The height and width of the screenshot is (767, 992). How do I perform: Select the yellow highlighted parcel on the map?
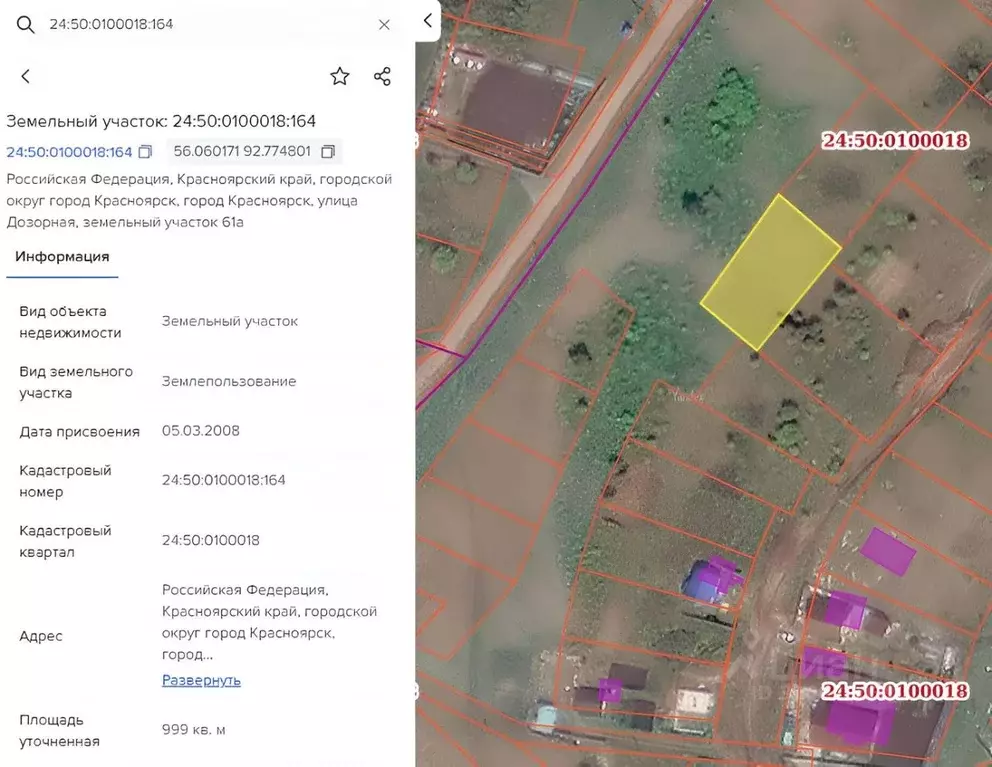click(770, 270)
